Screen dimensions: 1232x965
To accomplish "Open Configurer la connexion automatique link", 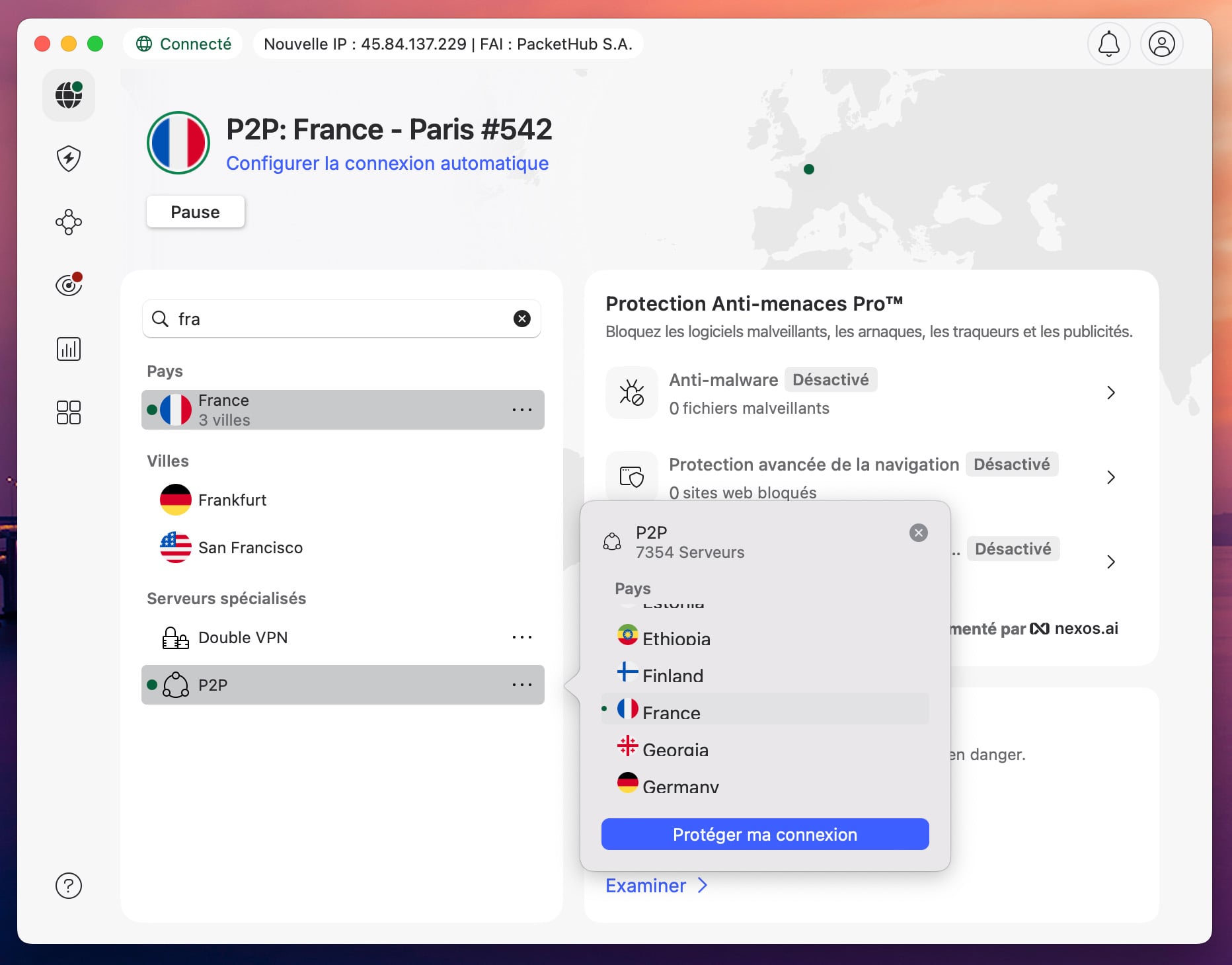I will (x=387, y=163).
